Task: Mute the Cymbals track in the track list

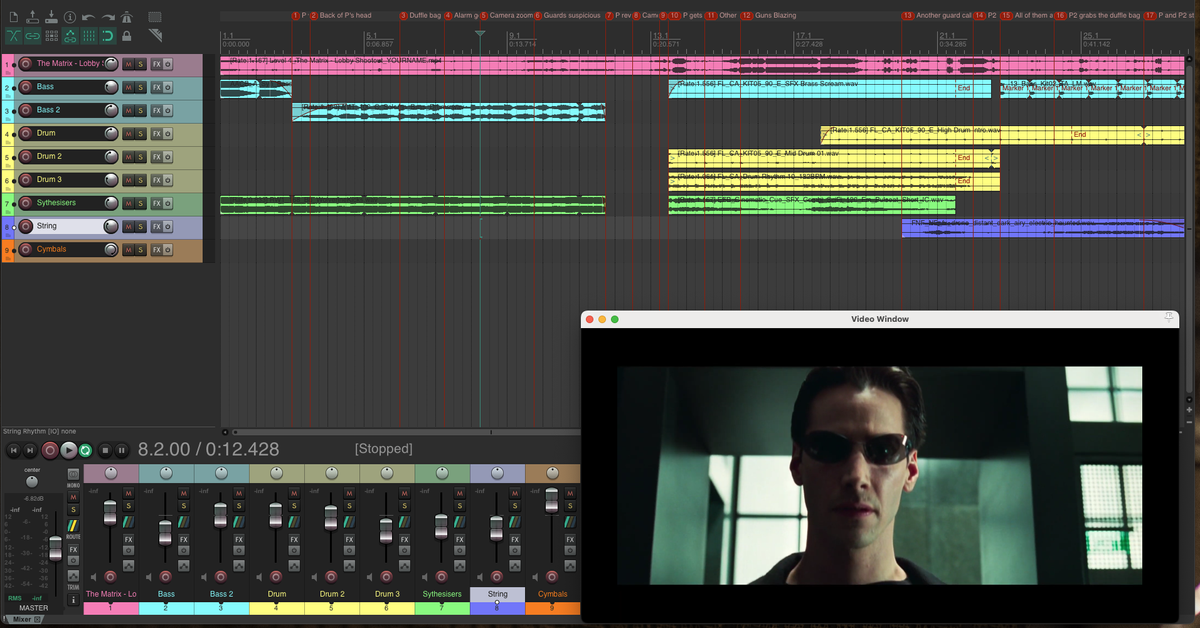Action: [x=128, y=249]
